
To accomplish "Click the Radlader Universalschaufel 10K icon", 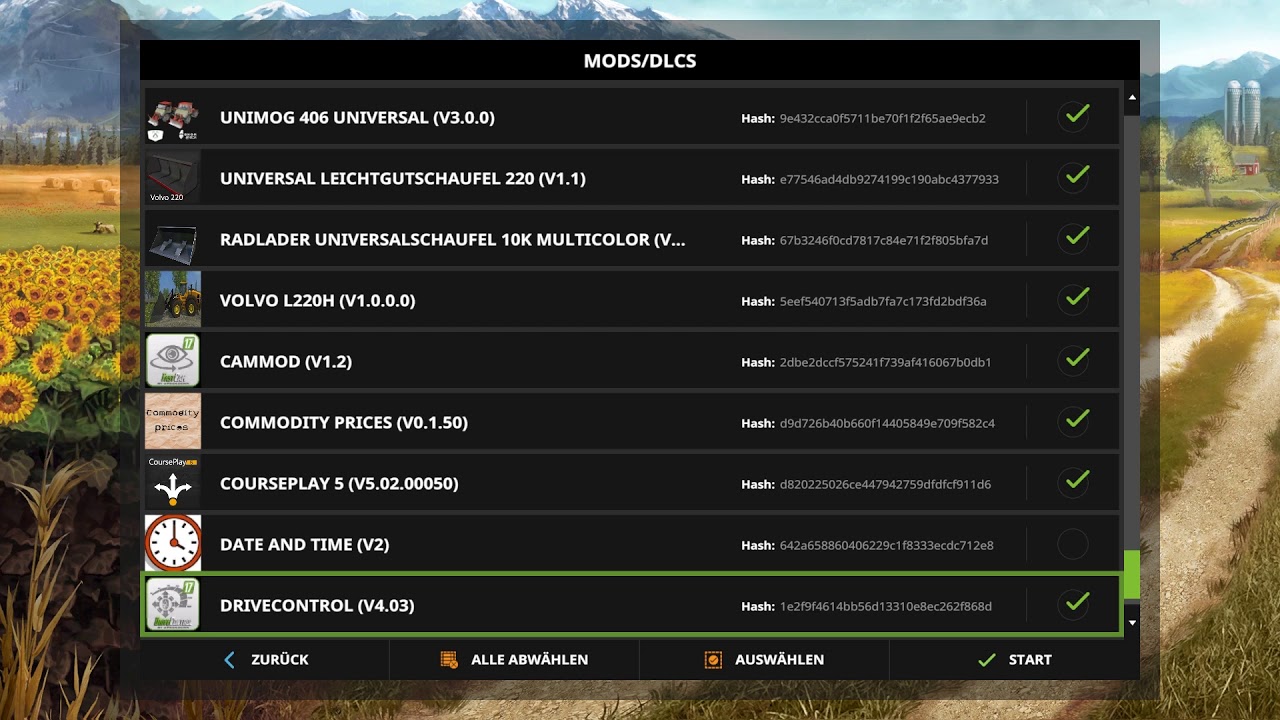I will click(173, 240).
